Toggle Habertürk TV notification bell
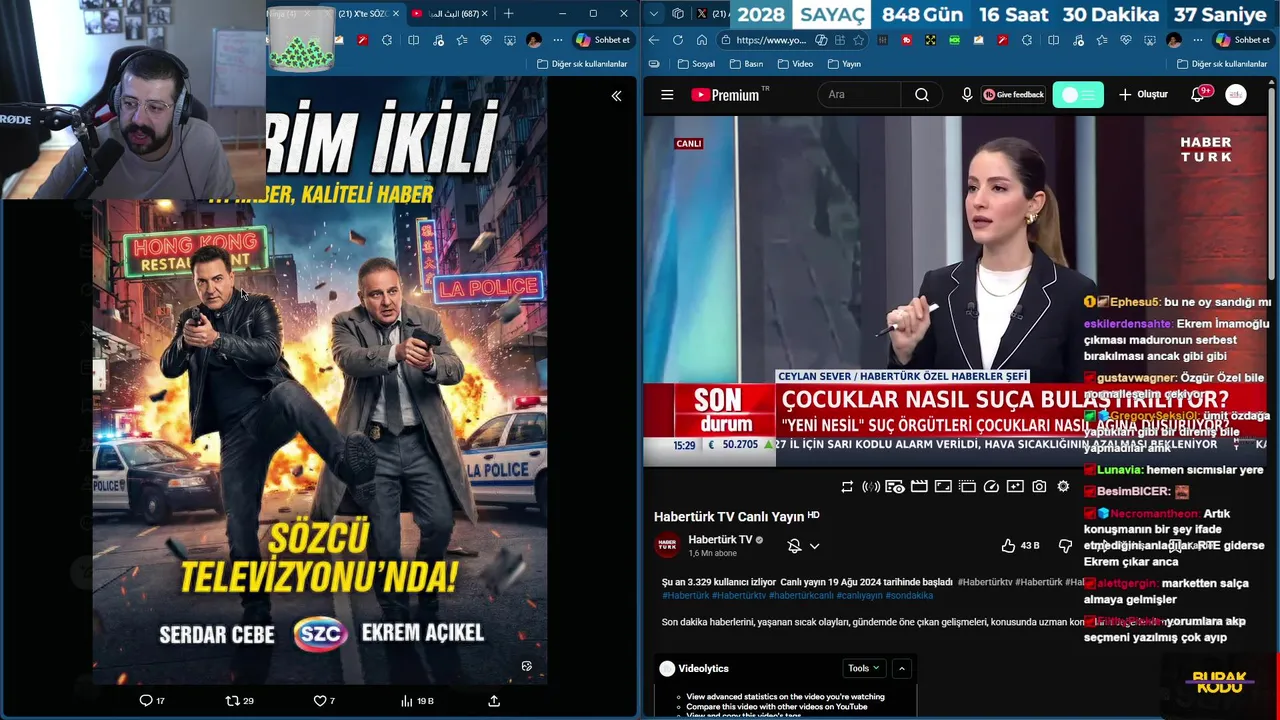Image resolution: width=1280 pixels, height=720 pixels. pos(794,546)
